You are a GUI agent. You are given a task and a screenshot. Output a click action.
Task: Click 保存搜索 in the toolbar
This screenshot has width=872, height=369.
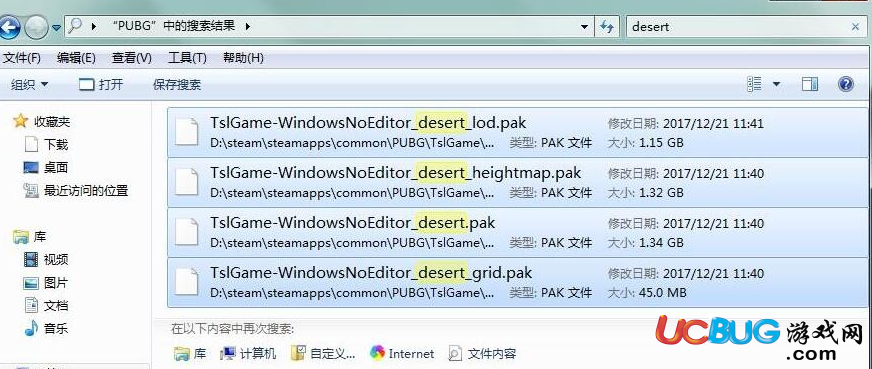coord(177,84)
